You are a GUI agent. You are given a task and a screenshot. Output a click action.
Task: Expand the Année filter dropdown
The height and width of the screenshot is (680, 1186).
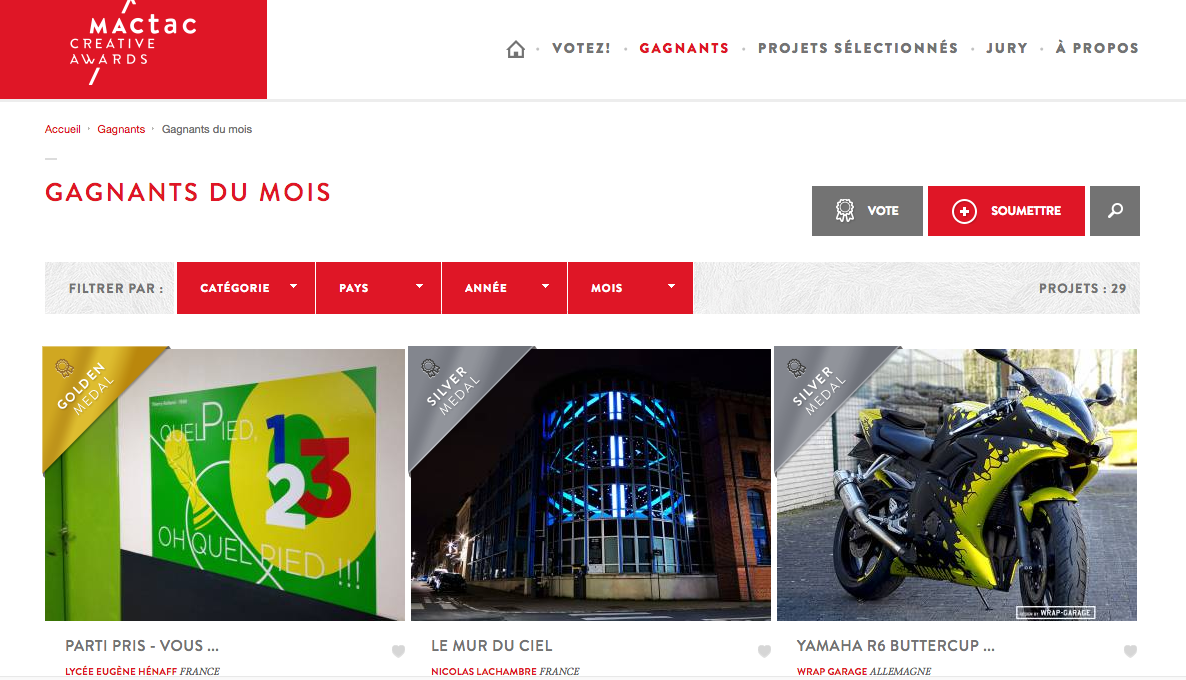(x=505, y=287)
